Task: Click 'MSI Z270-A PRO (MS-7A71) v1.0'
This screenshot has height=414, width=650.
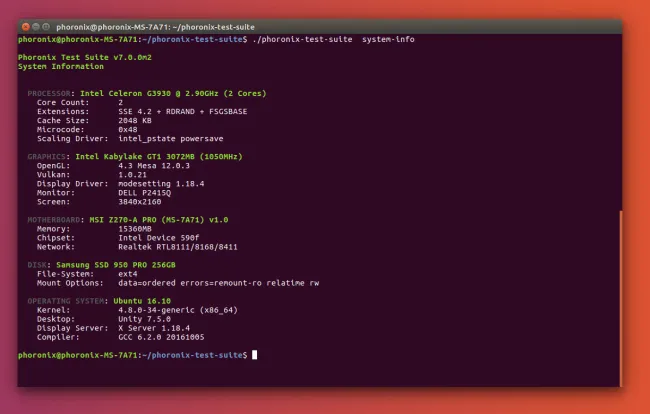Action: tap(159, 220)
